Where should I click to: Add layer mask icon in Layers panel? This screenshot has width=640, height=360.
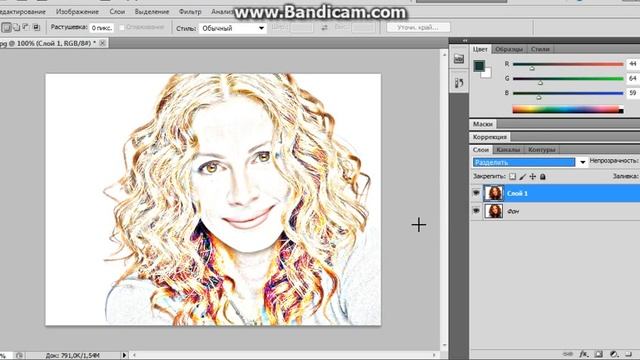click(x=599, y=354)
